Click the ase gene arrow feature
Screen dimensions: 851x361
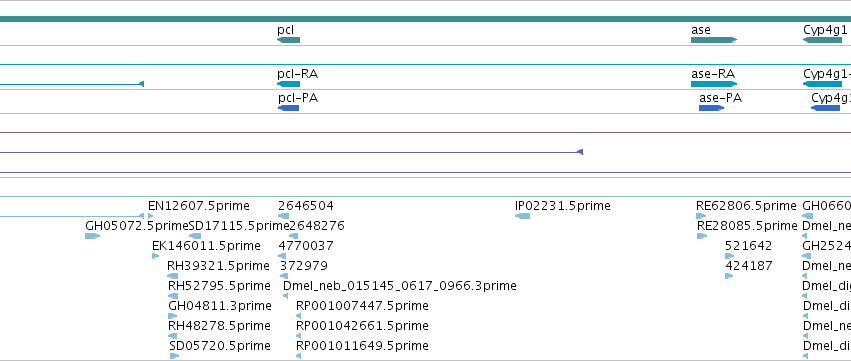click(x=714, y=40)
